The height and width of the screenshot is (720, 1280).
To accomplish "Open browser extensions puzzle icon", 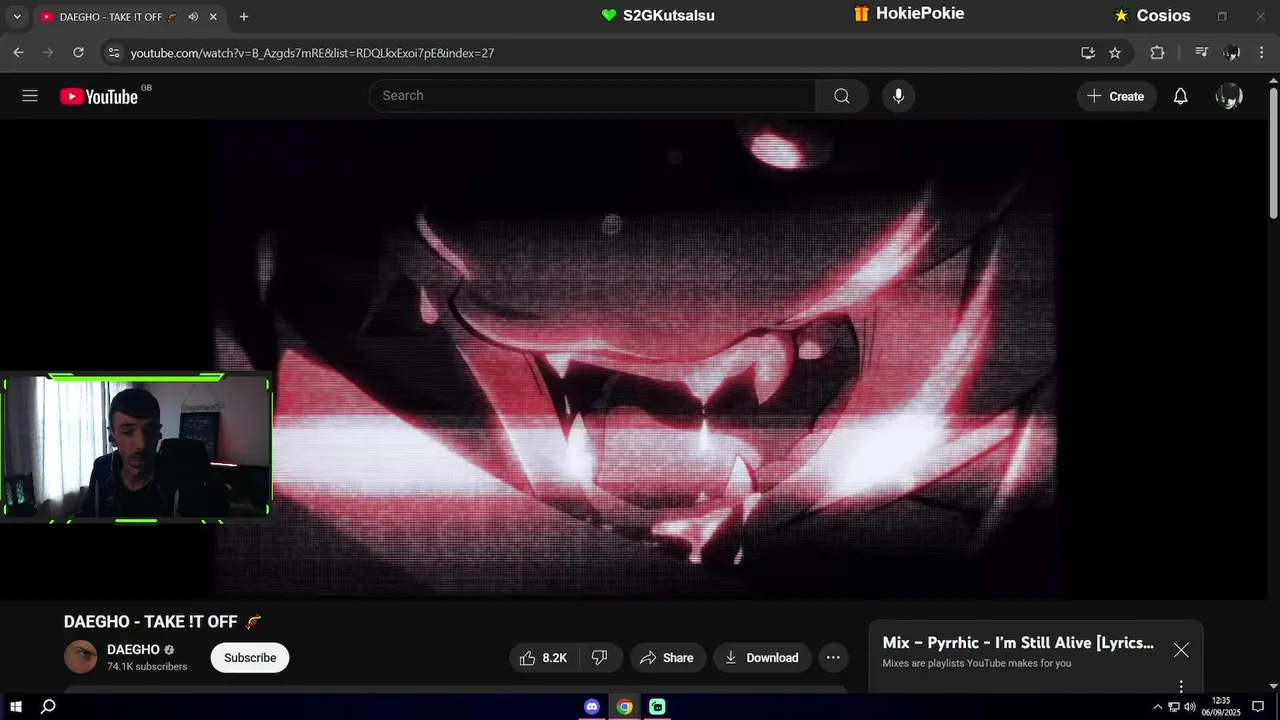I will pos(1157,53).
